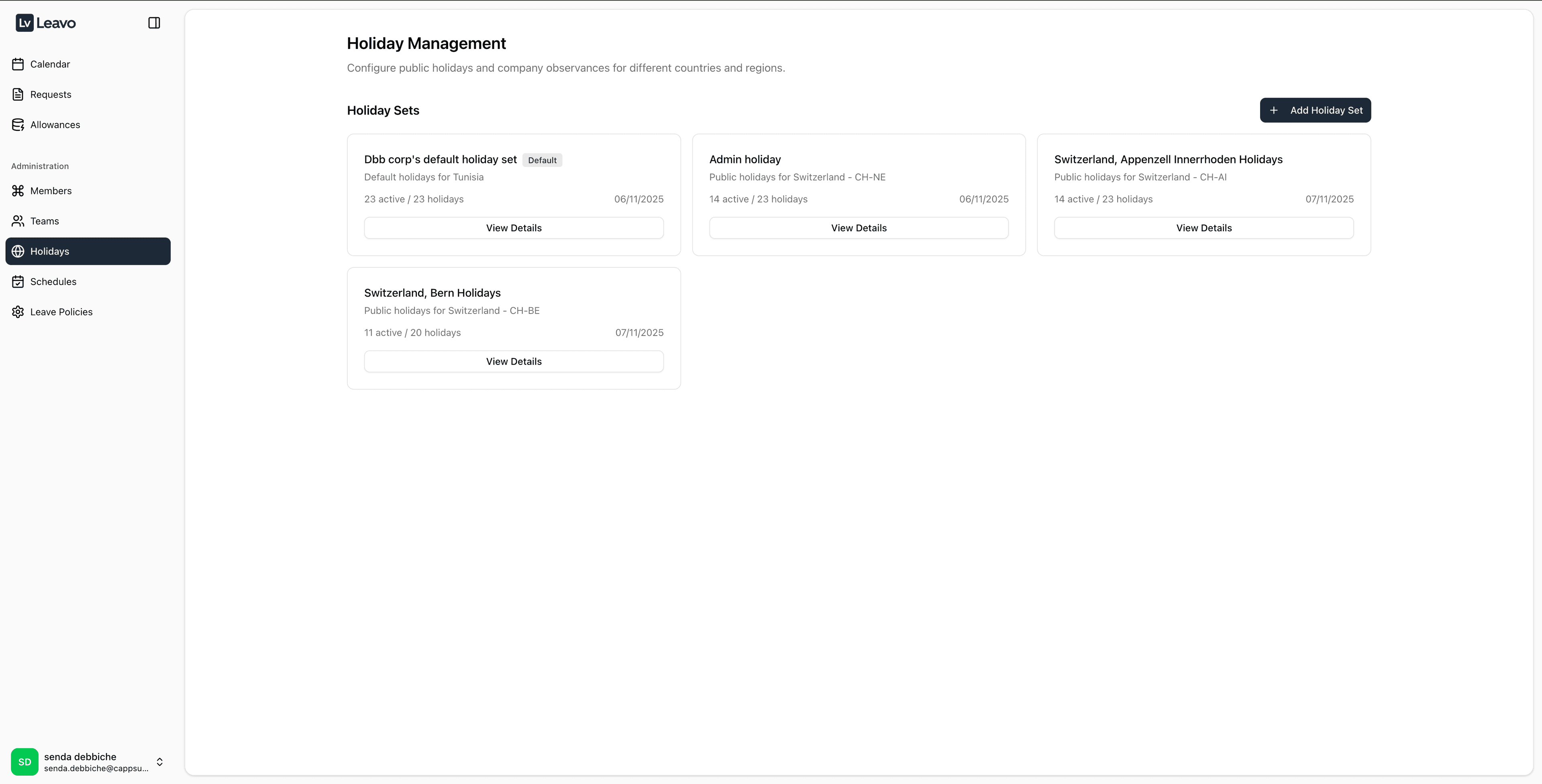Click the Schedules calendar-check icon
The width and height of the screenshot is (1542, 784).
[x=18, y=281]
